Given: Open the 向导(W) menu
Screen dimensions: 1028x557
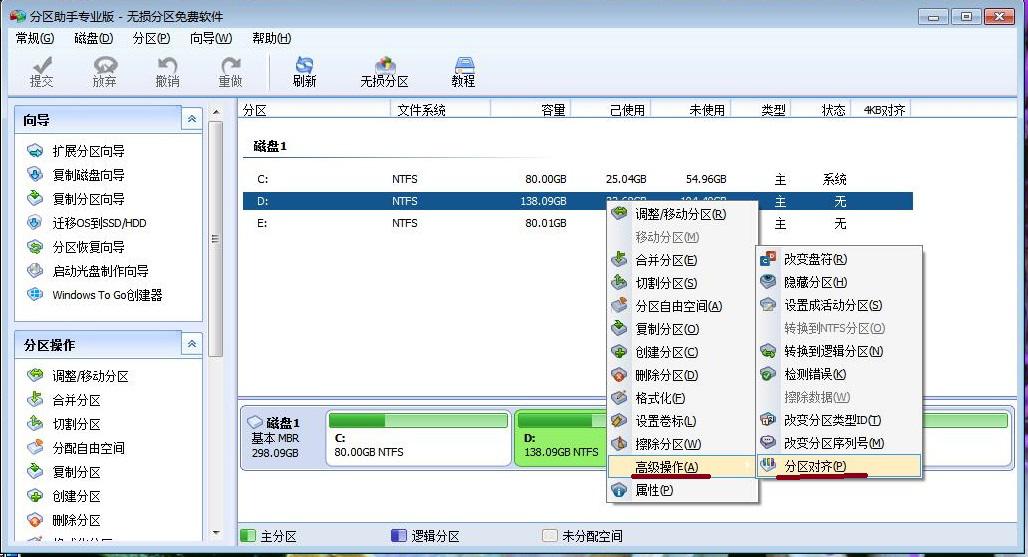Looking at the screenshot, I should 211,39.
